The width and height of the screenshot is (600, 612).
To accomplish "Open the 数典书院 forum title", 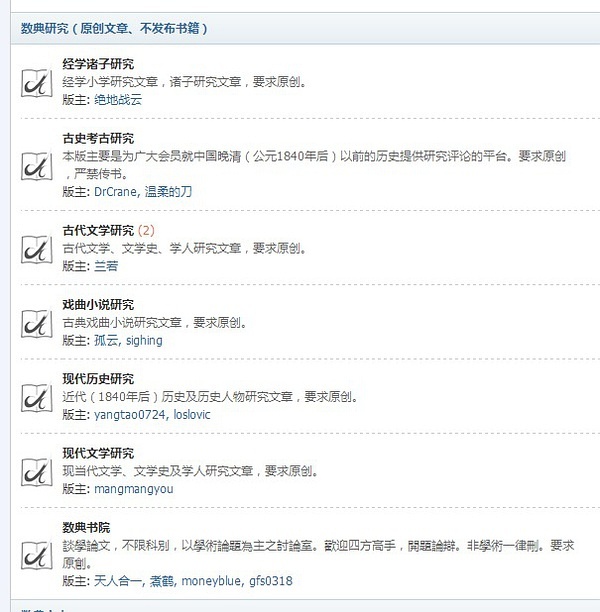I will 86,528.
